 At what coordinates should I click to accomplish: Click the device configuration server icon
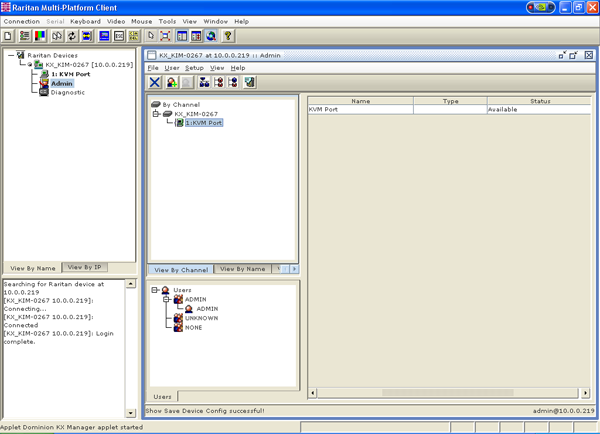tap(250, 82)
